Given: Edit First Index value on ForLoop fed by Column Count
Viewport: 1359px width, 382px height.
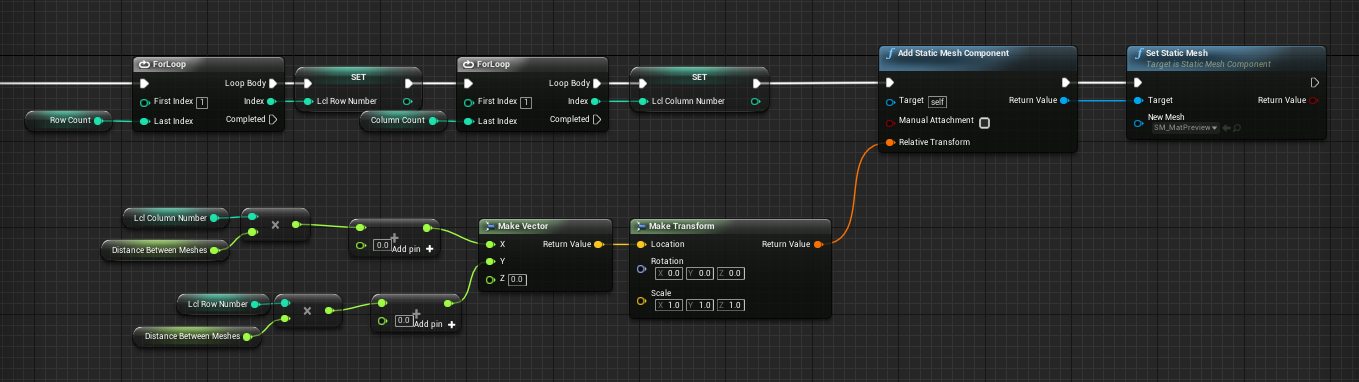Looking at the screenshot, I should (526, 102).
